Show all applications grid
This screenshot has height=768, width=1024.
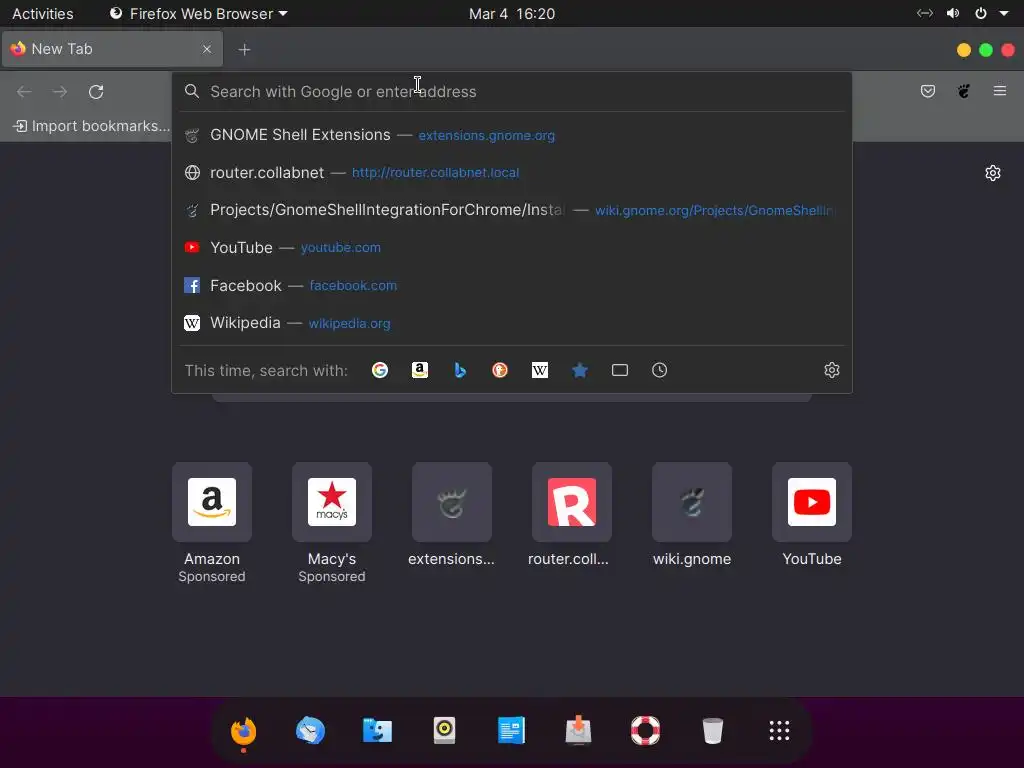(x=779, y=731)
